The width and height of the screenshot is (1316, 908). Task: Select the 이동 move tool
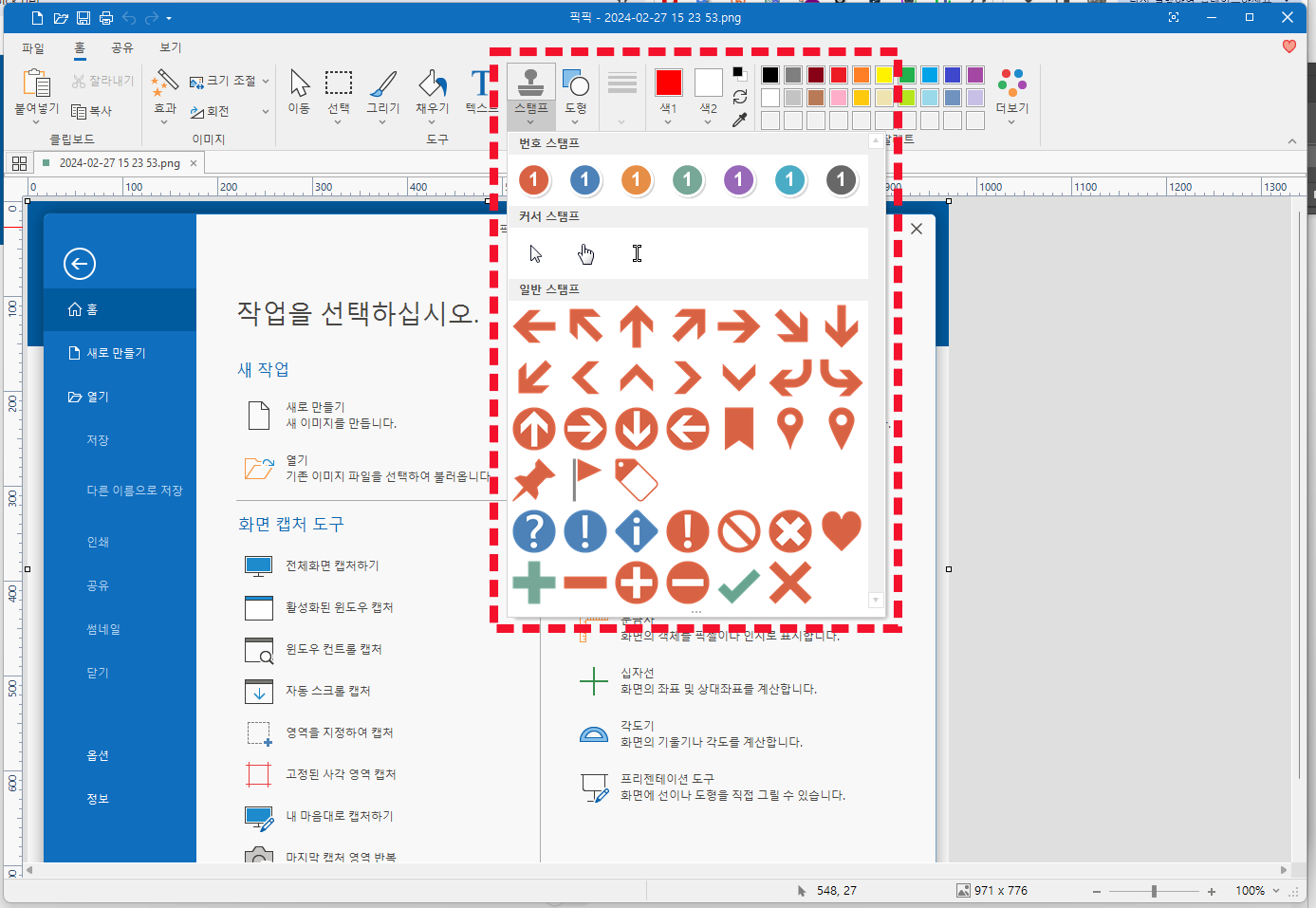[299, 92]
